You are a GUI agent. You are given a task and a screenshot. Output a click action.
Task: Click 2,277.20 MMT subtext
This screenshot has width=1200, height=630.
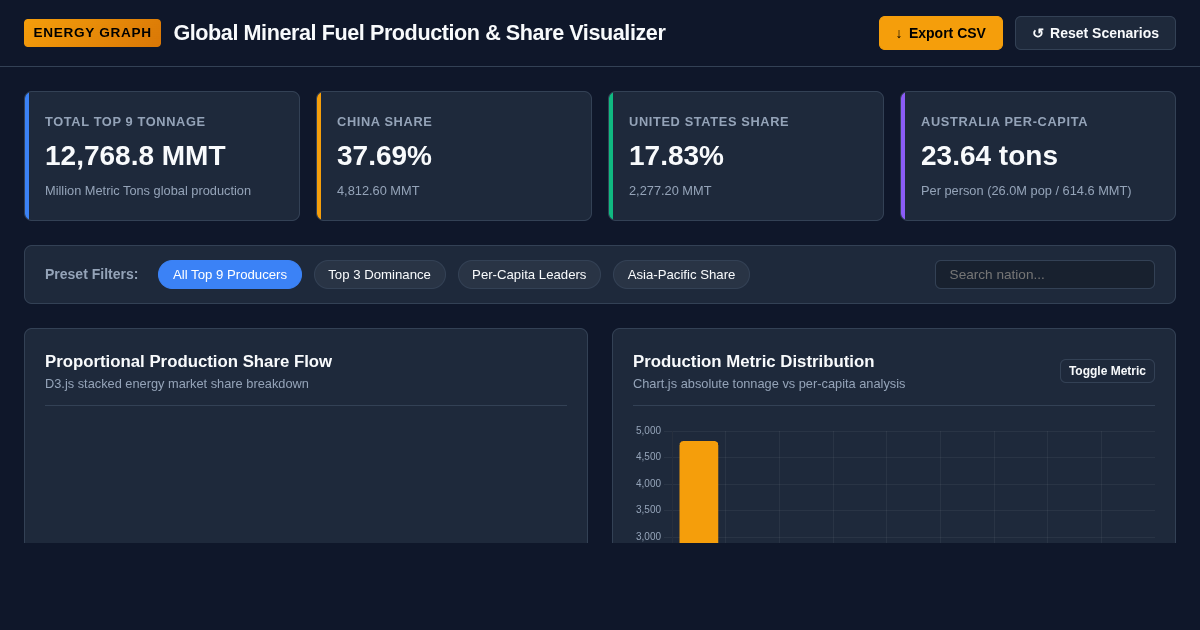670,191
